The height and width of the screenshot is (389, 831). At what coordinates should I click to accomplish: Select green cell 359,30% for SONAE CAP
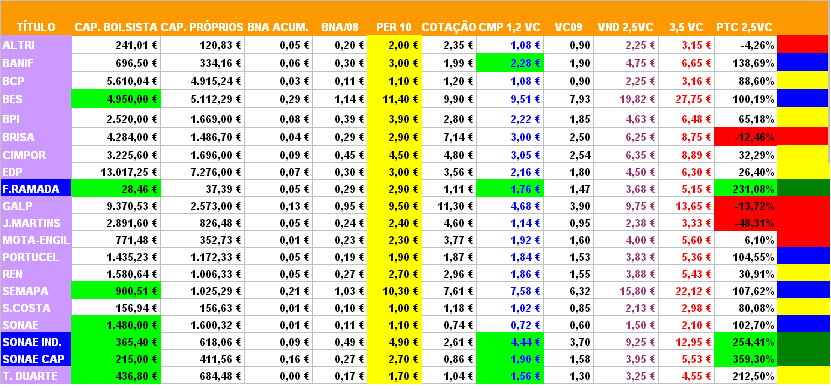[746, 359]
